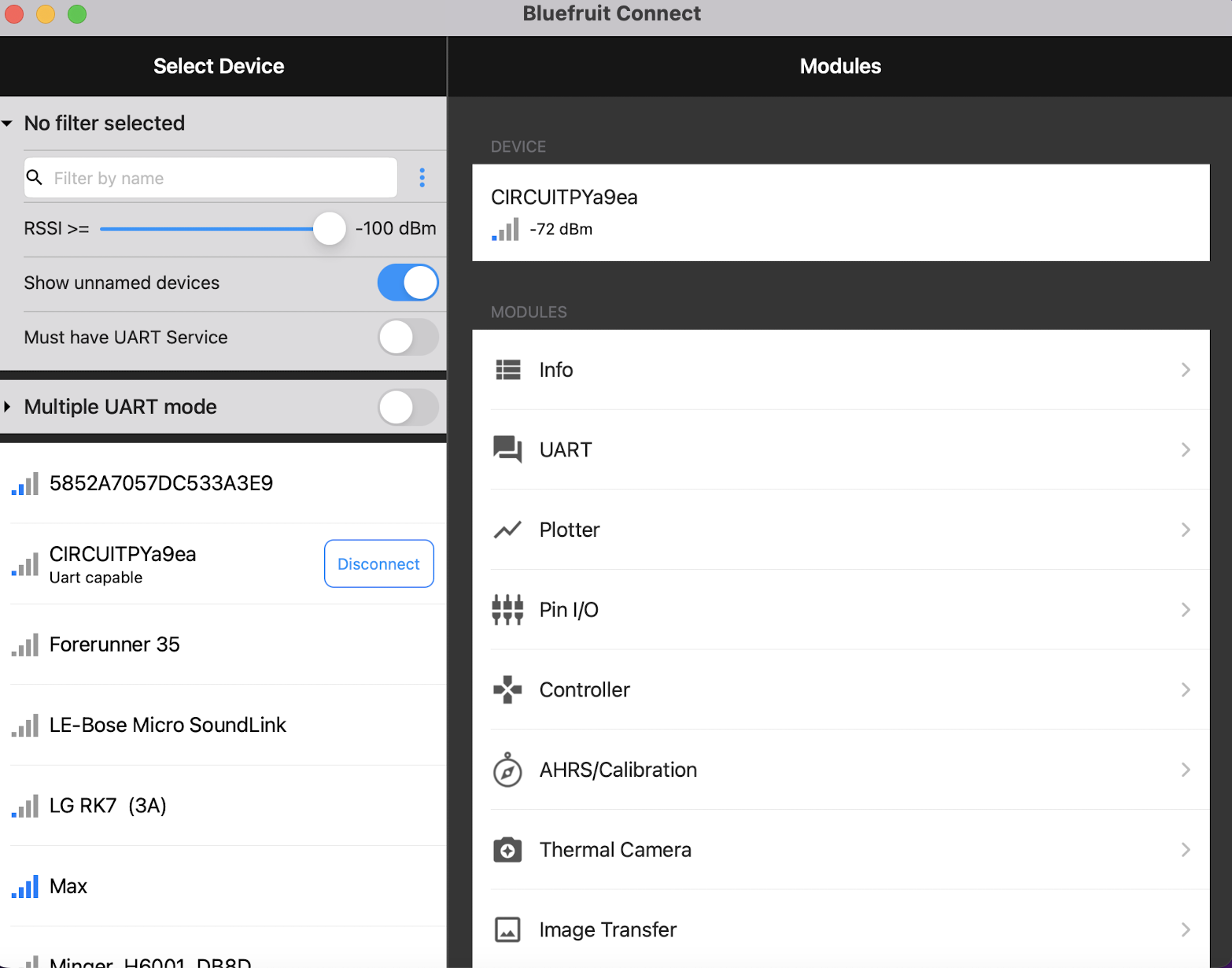Click the Plotter line chart icon
This screenshot has width=1232, height=968.
tap(507, 530)
